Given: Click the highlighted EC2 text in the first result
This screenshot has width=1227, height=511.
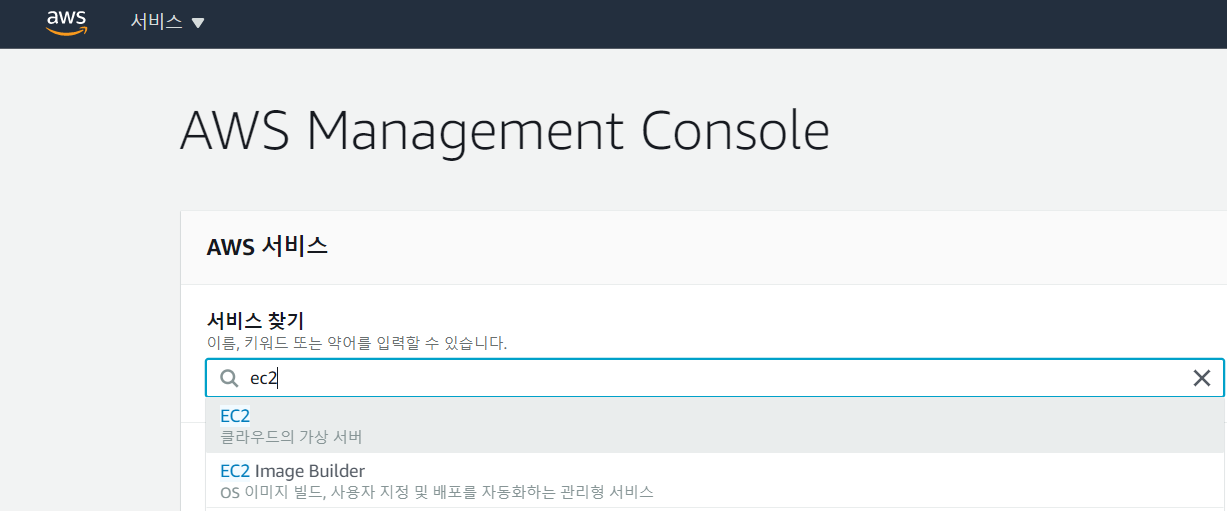Looking at the screenshot, I should pos(235,416).
